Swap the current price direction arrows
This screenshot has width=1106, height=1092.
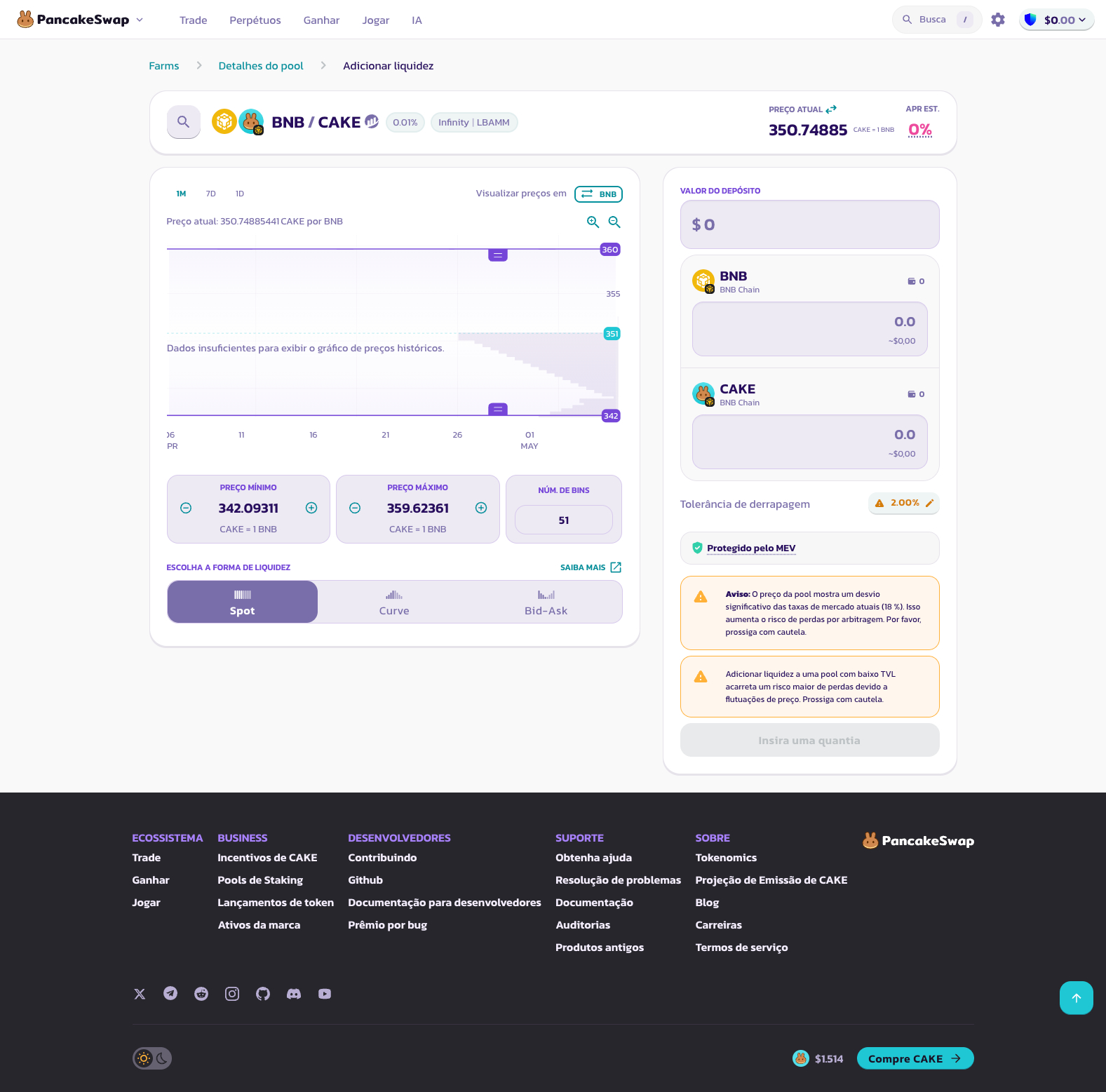831,109
